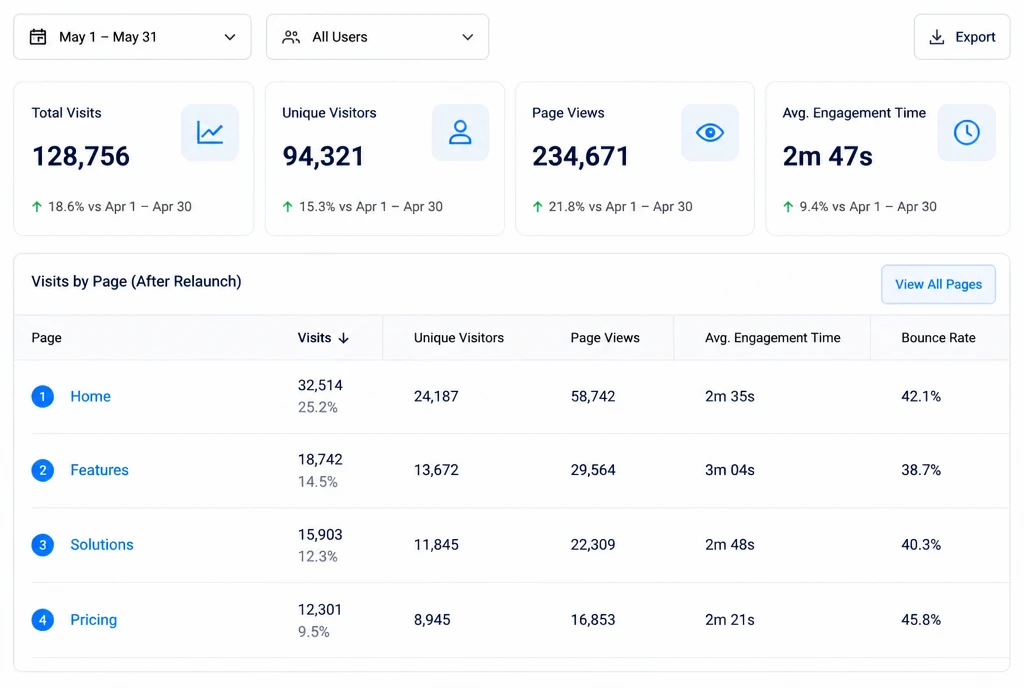
Task: Click the 234,671 Page Views value
Action: pos(581,157)
